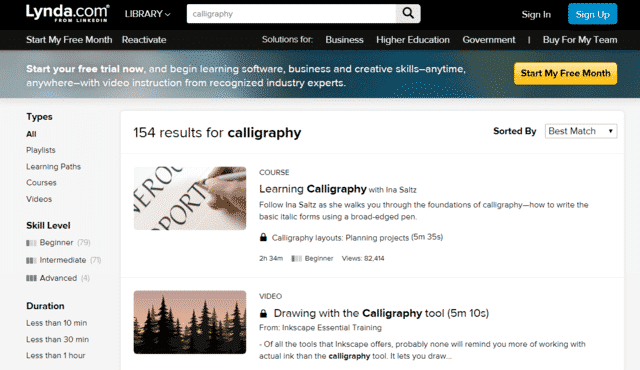Click the Views: 82,414 text
Screen dimensions: 640x370
363,258
